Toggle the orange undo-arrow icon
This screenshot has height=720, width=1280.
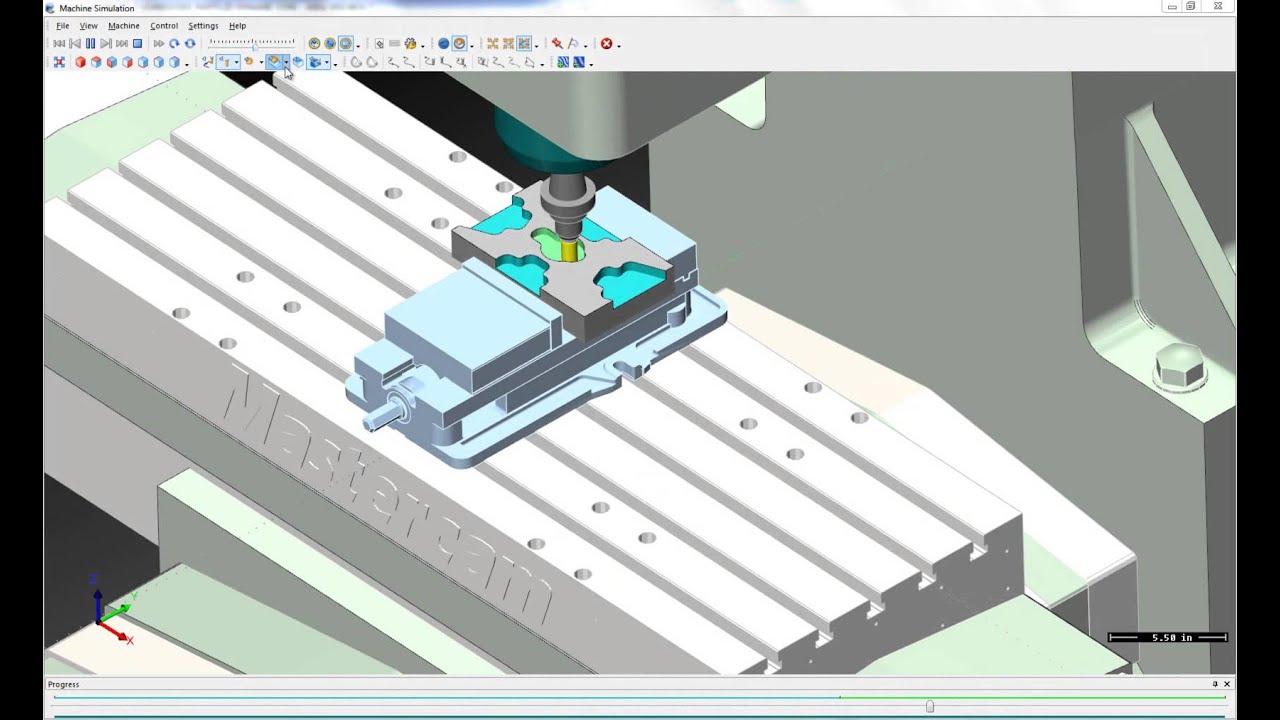248,62
